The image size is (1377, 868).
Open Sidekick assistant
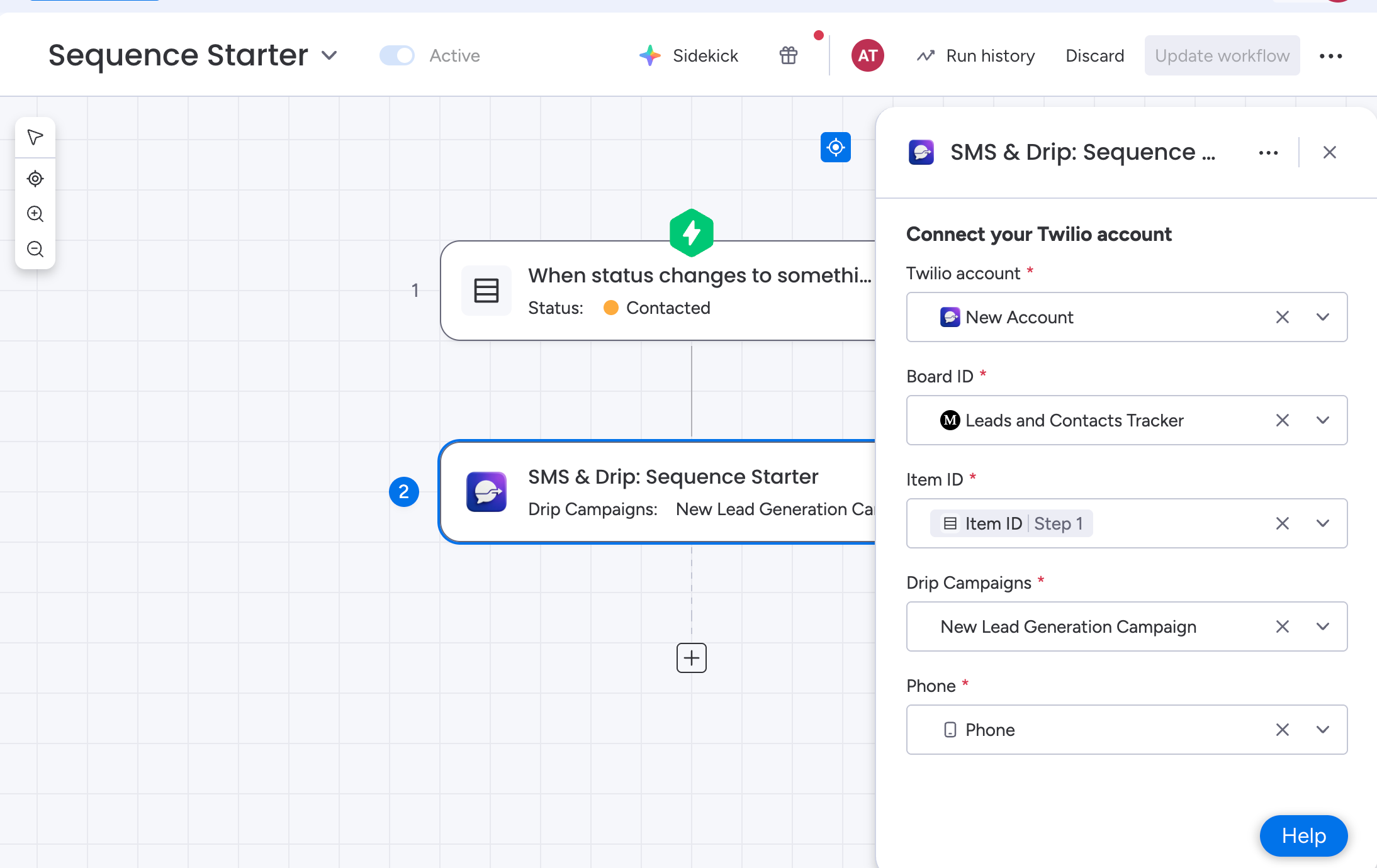(x=688, y=55)
